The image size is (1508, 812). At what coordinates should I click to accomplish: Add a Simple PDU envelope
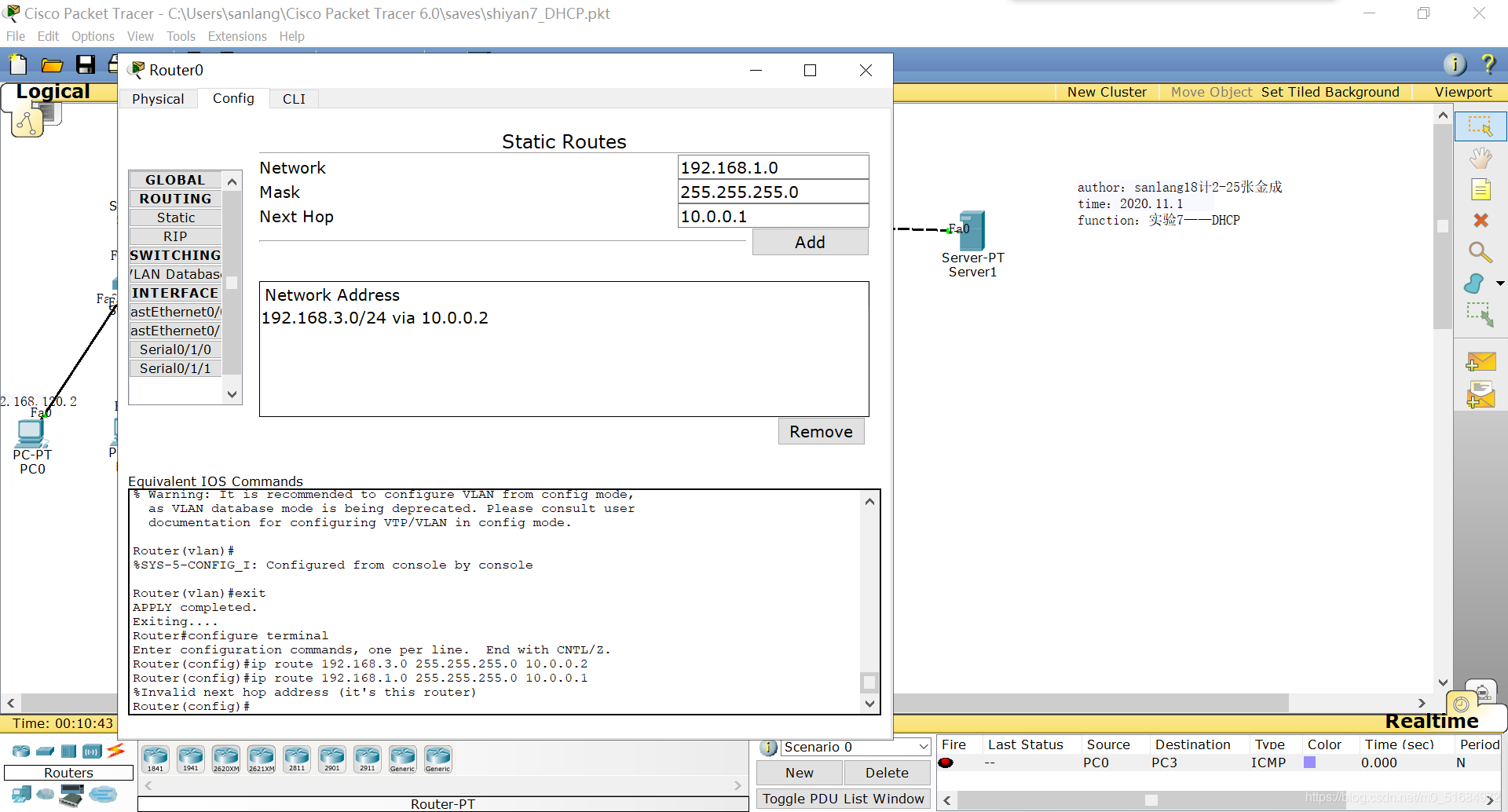pyautogui.click(x=1481, y=361)
